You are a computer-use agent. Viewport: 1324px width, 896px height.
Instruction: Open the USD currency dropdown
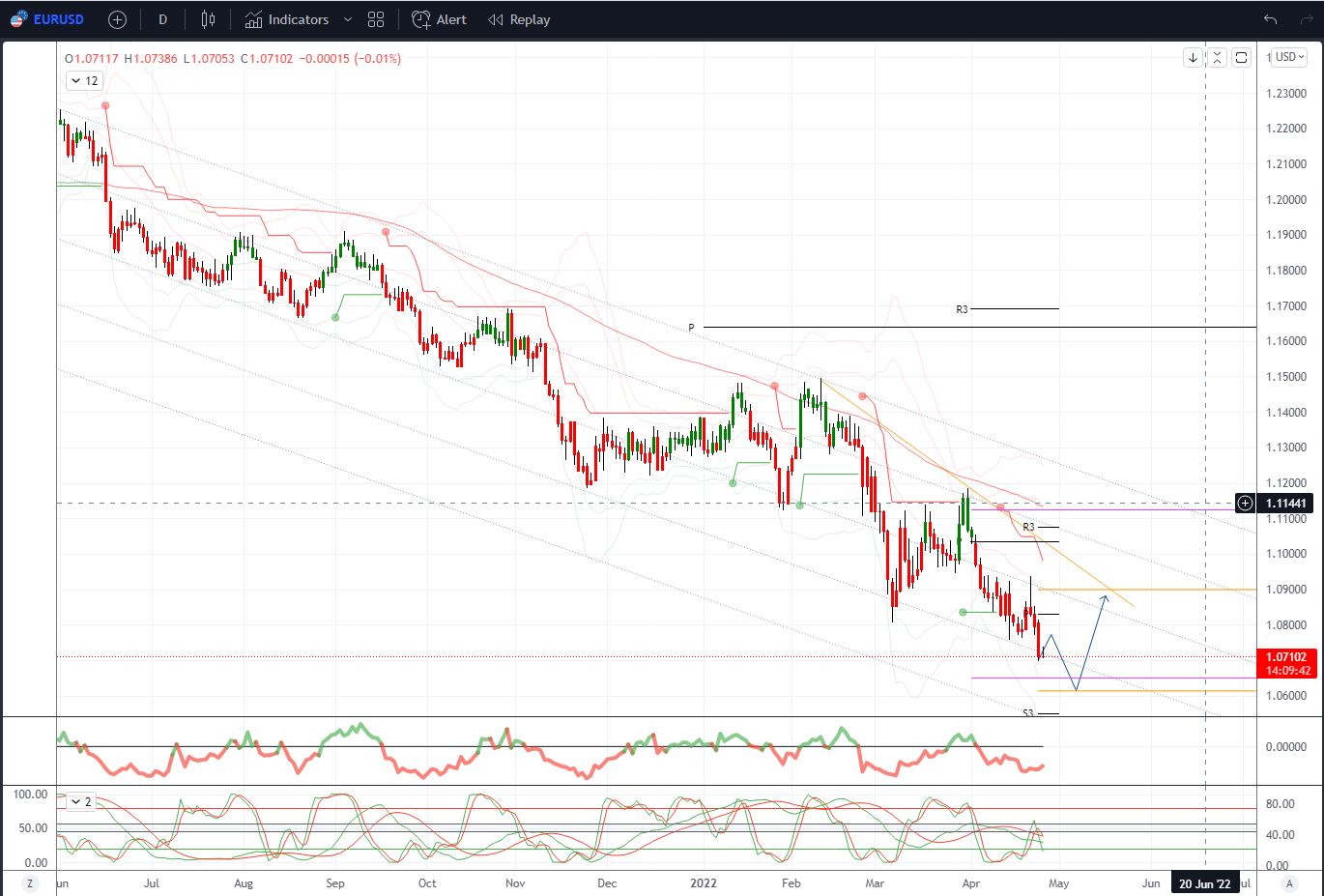pos(1289,57)
